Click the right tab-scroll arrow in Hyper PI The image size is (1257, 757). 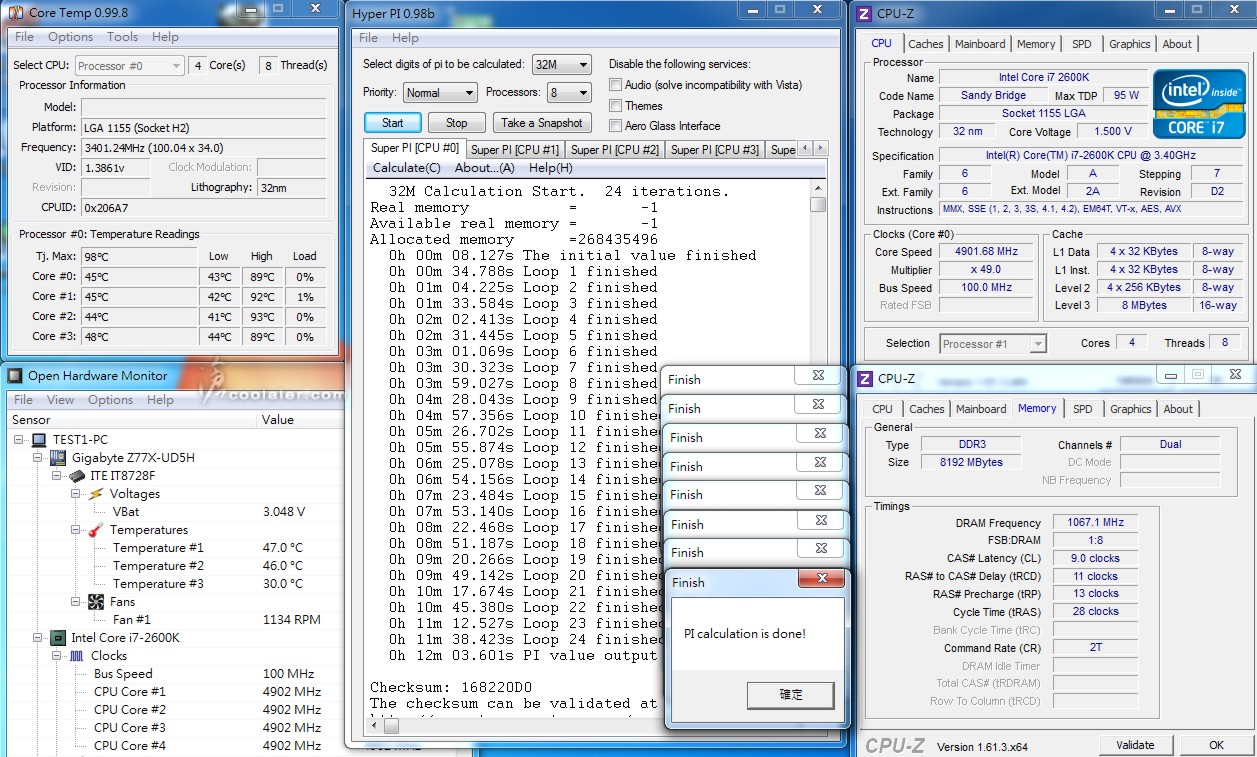820,149
